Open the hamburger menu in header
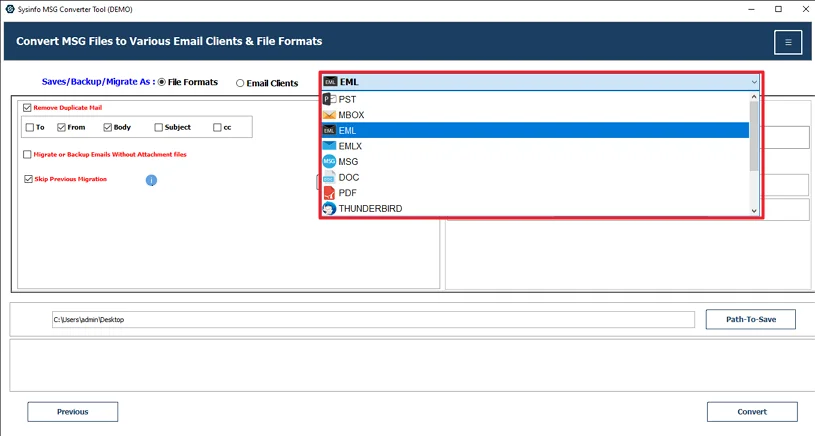The width and height of the screenshot is (815, 436). click(788, 42)
